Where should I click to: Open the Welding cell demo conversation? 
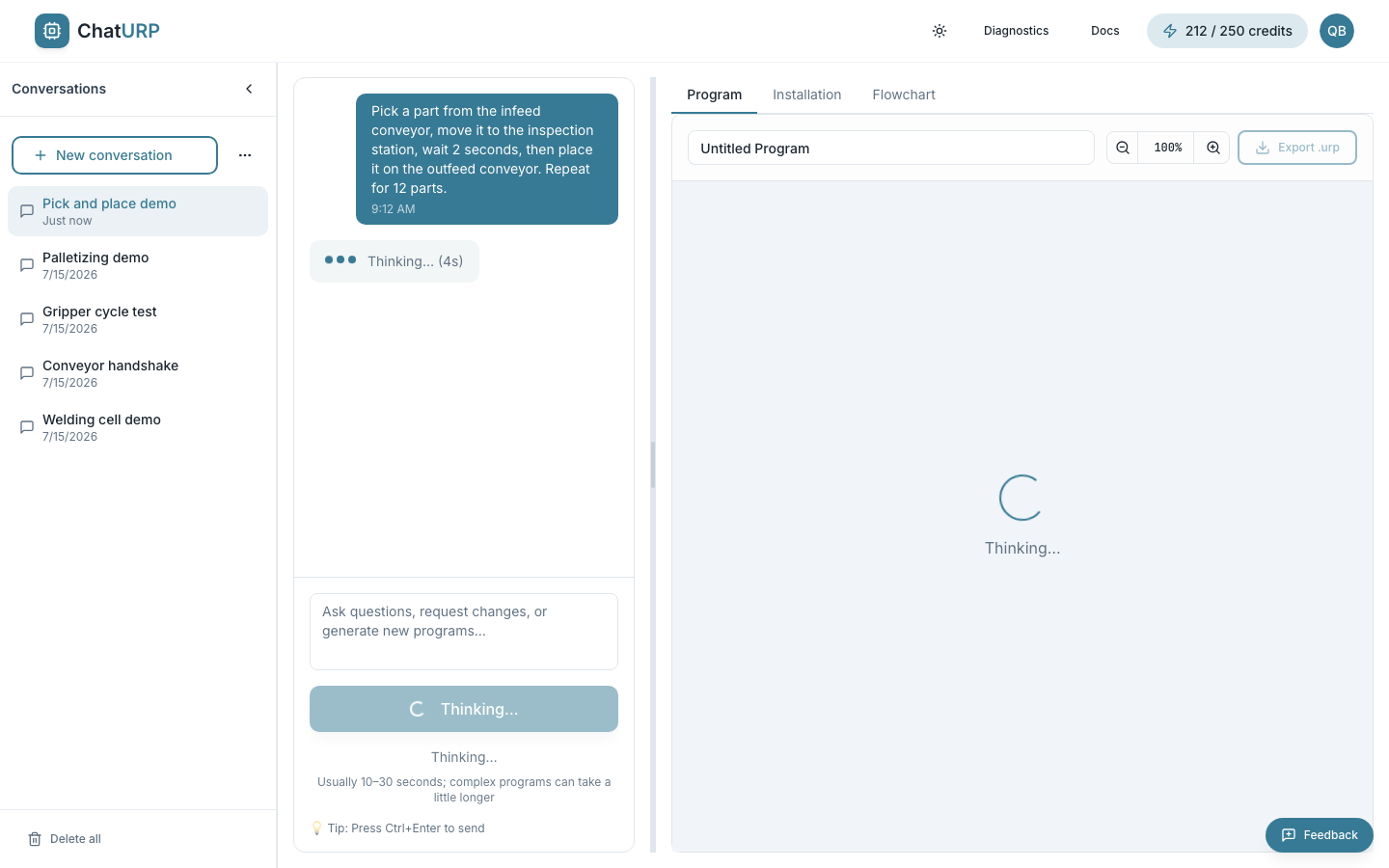[x=138, y=427]
